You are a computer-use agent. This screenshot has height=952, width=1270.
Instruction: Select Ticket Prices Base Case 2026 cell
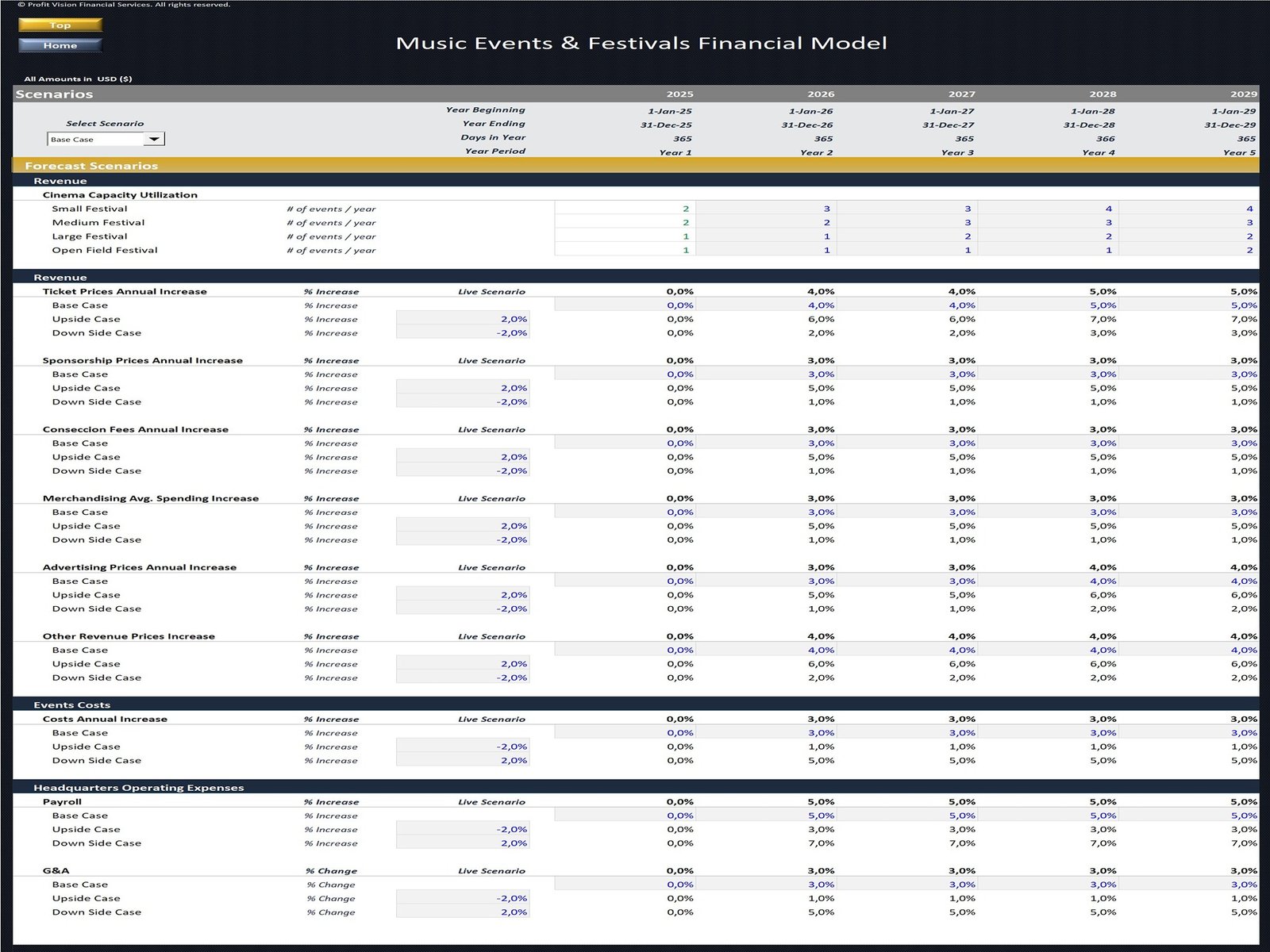coord(765,305)
